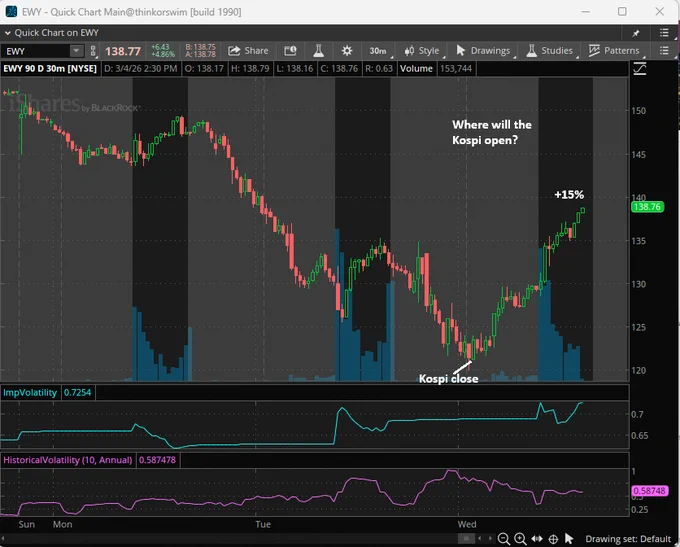
Task: Click the chart horizontal scrollbar thumb
Action: (x=466, y=538)
